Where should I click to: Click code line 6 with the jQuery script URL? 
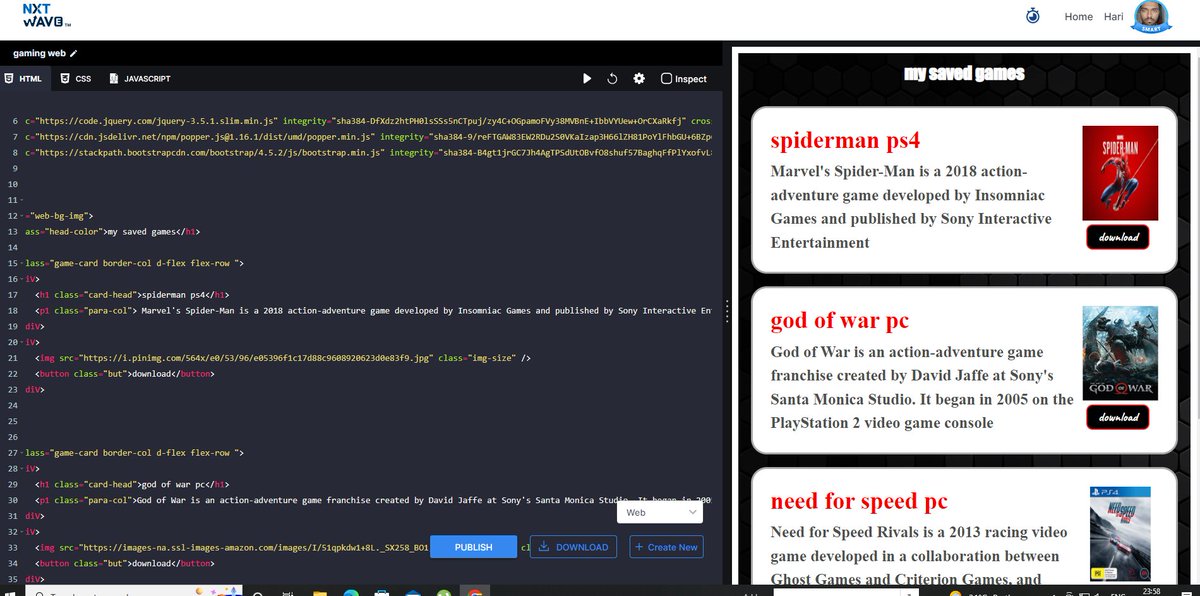click(368, 120)
